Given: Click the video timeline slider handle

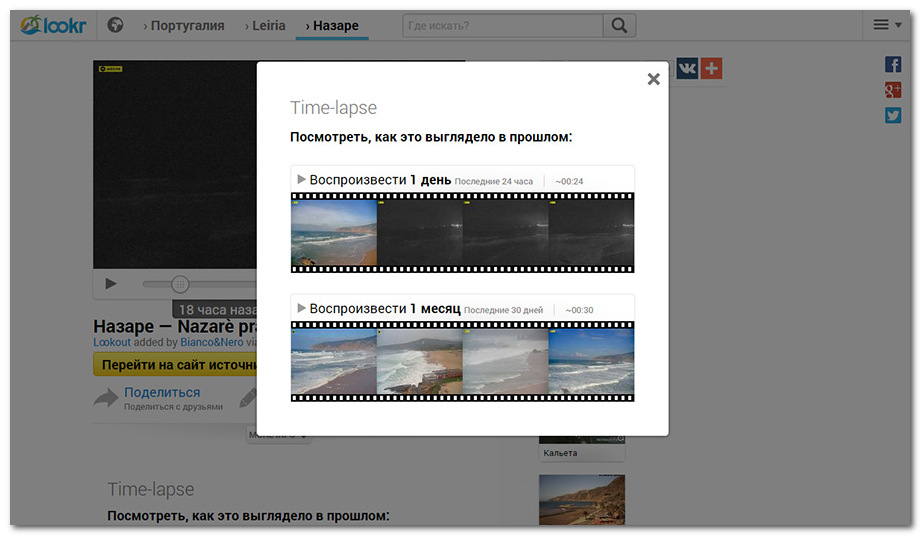Looking at the screenshot, I should click(180, 284).
